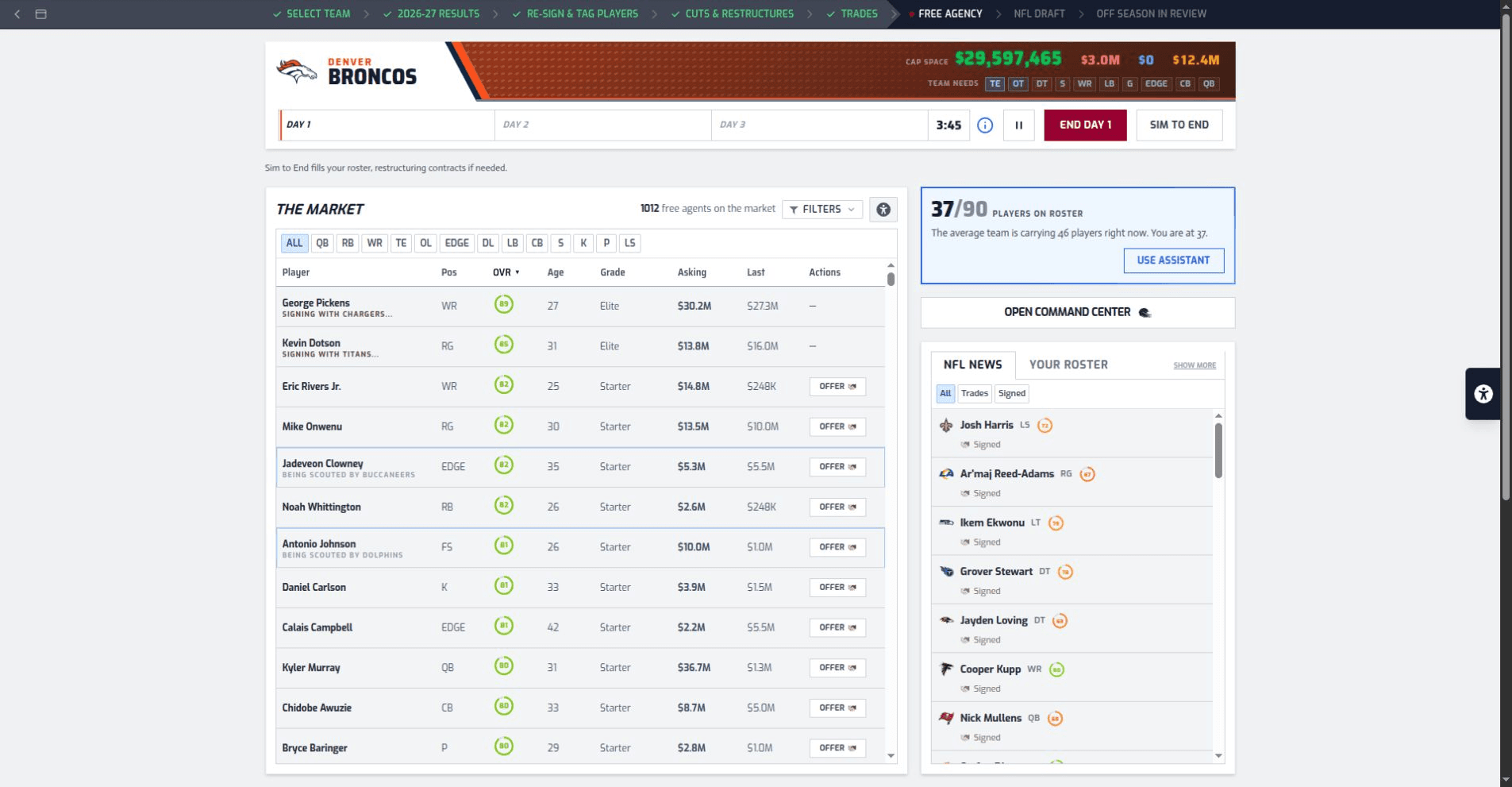
Task: Click Show More in the news panel
Action: tap(1195, 365)
